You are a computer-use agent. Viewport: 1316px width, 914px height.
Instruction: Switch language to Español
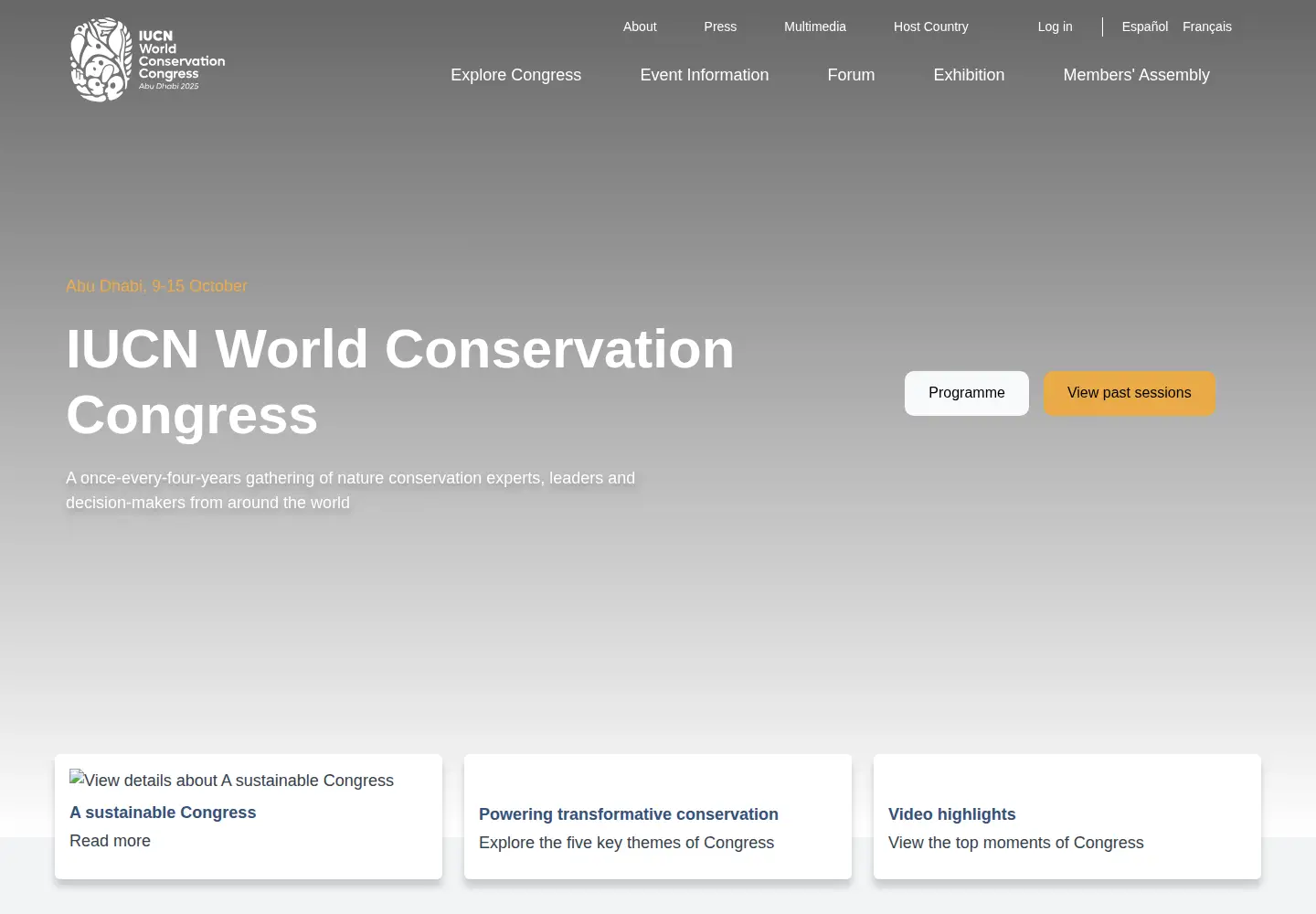tap(1145, 27)
